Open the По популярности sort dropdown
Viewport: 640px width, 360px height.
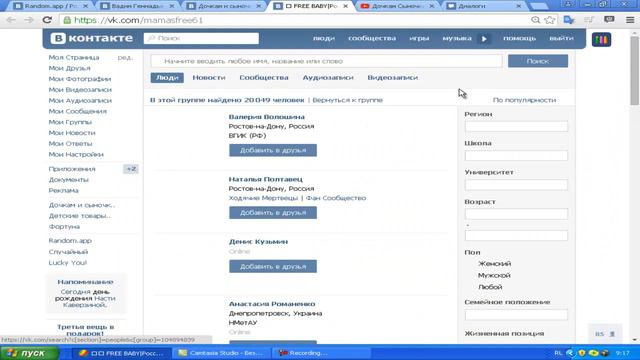524,100
